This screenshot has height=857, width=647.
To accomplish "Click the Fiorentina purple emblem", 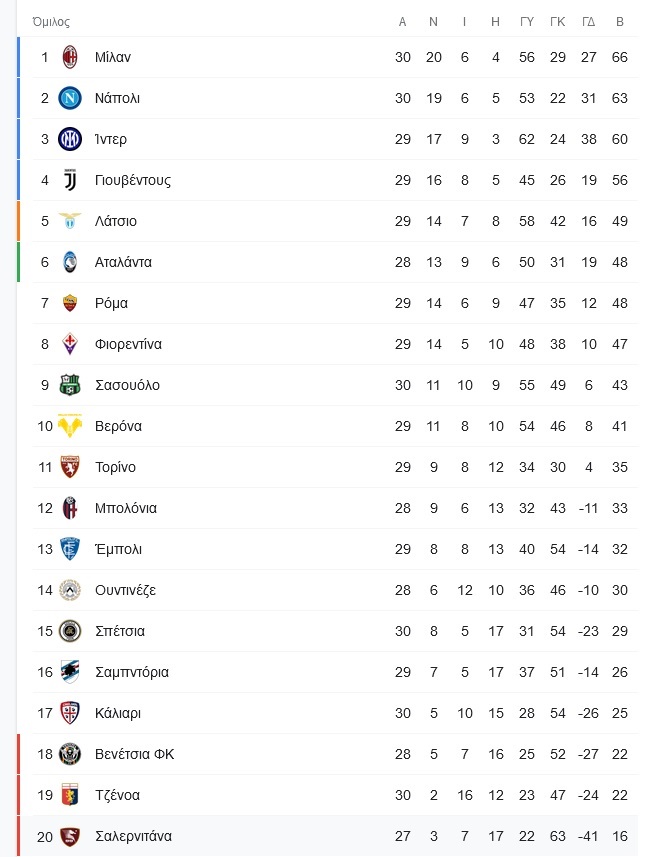I will click(70, 344).
